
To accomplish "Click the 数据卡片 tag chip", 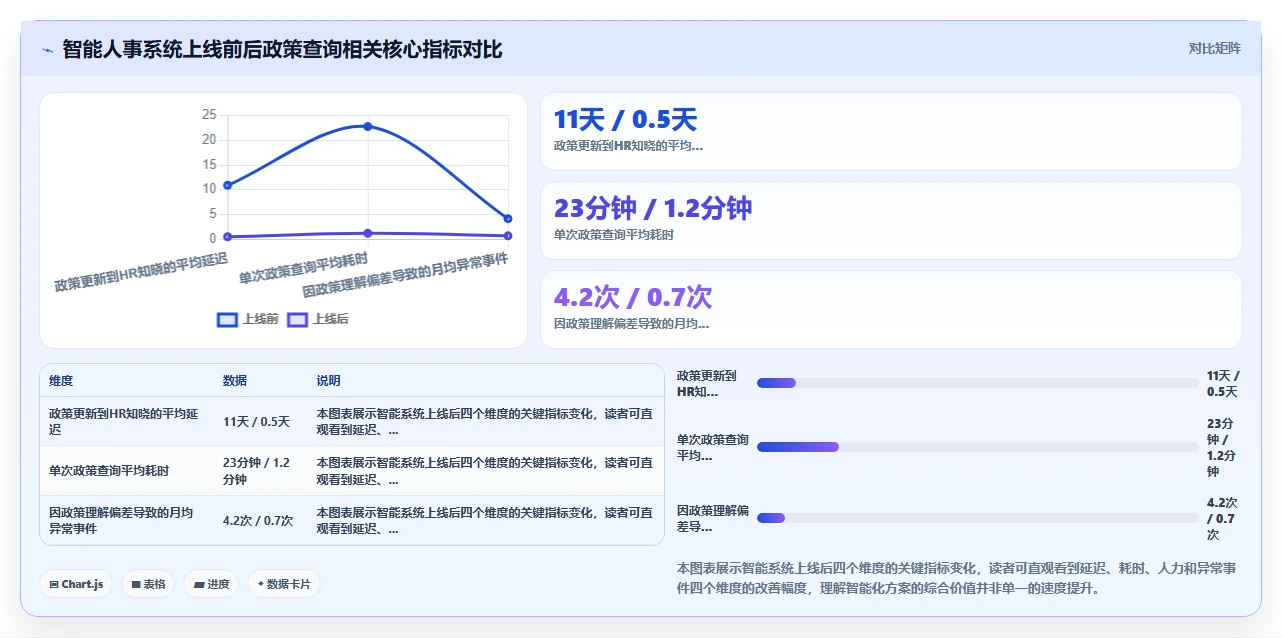I will click(x=284, y=584).
